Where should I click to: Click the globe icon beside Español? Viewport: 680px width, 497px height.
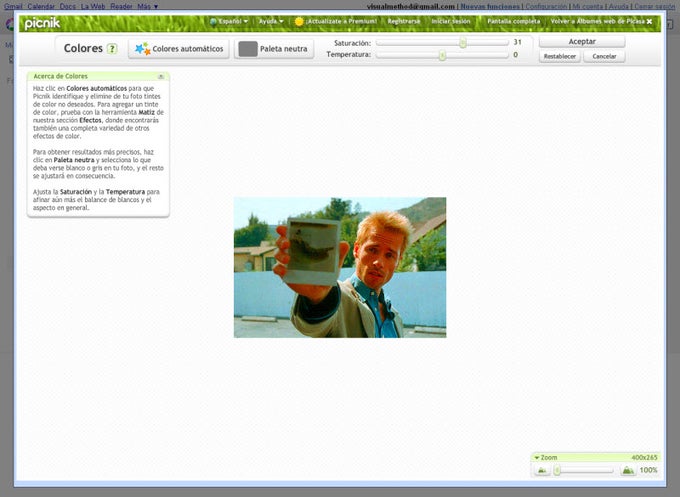(x=213, y=21)
